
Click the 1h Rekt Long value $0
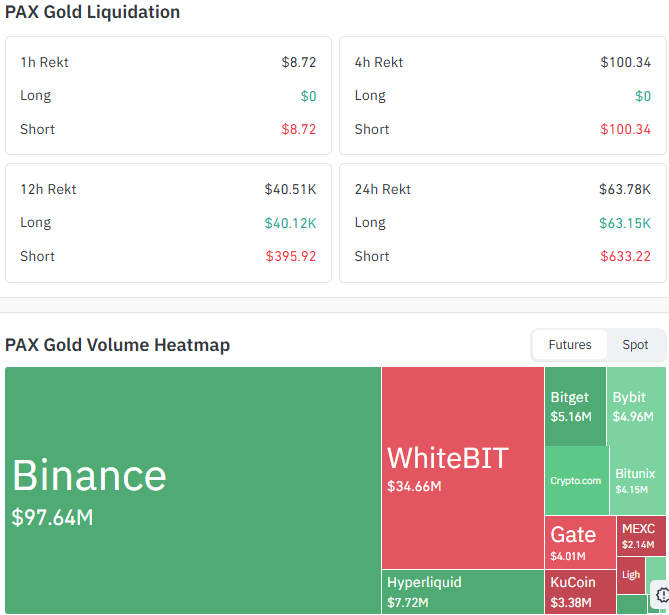(x=308, y=96)
